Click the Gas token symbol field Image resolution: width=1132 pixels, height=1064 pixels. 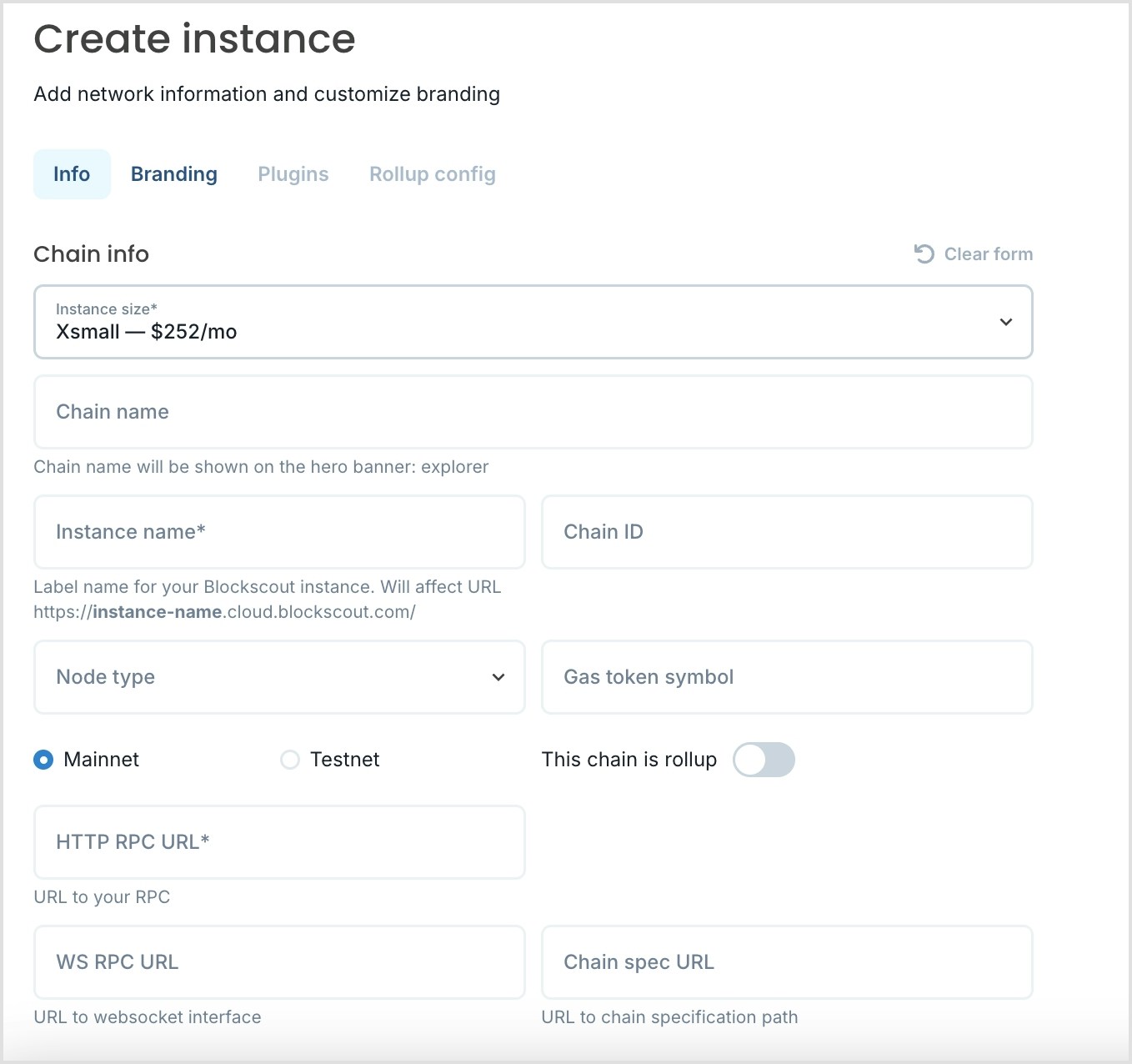(x=787, y=677)
